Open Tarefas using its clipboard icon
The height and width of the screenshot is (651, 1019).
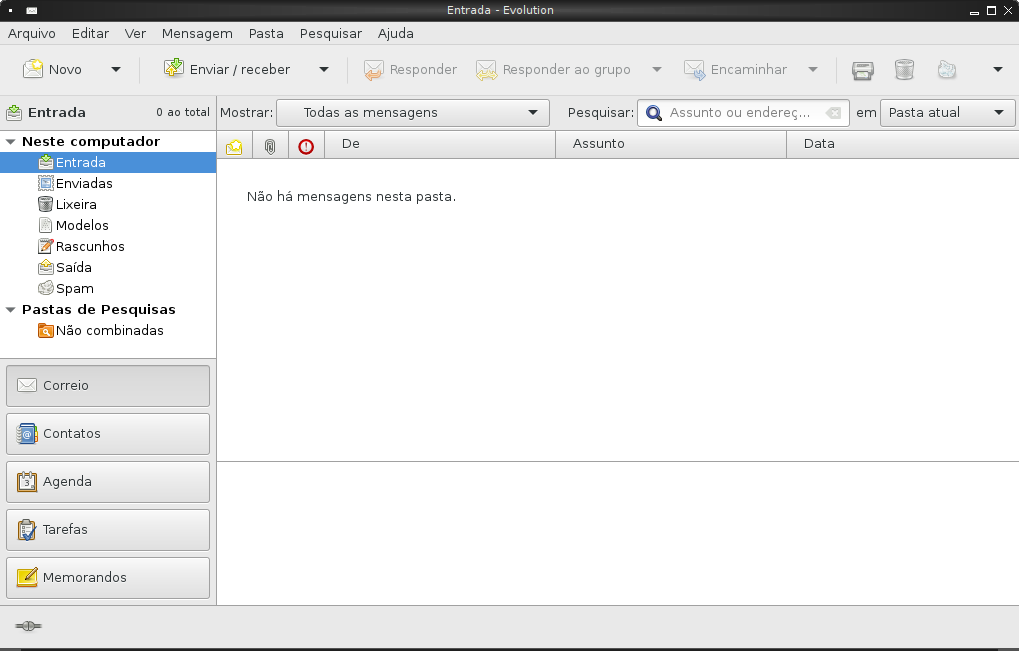tap(25, 529)
